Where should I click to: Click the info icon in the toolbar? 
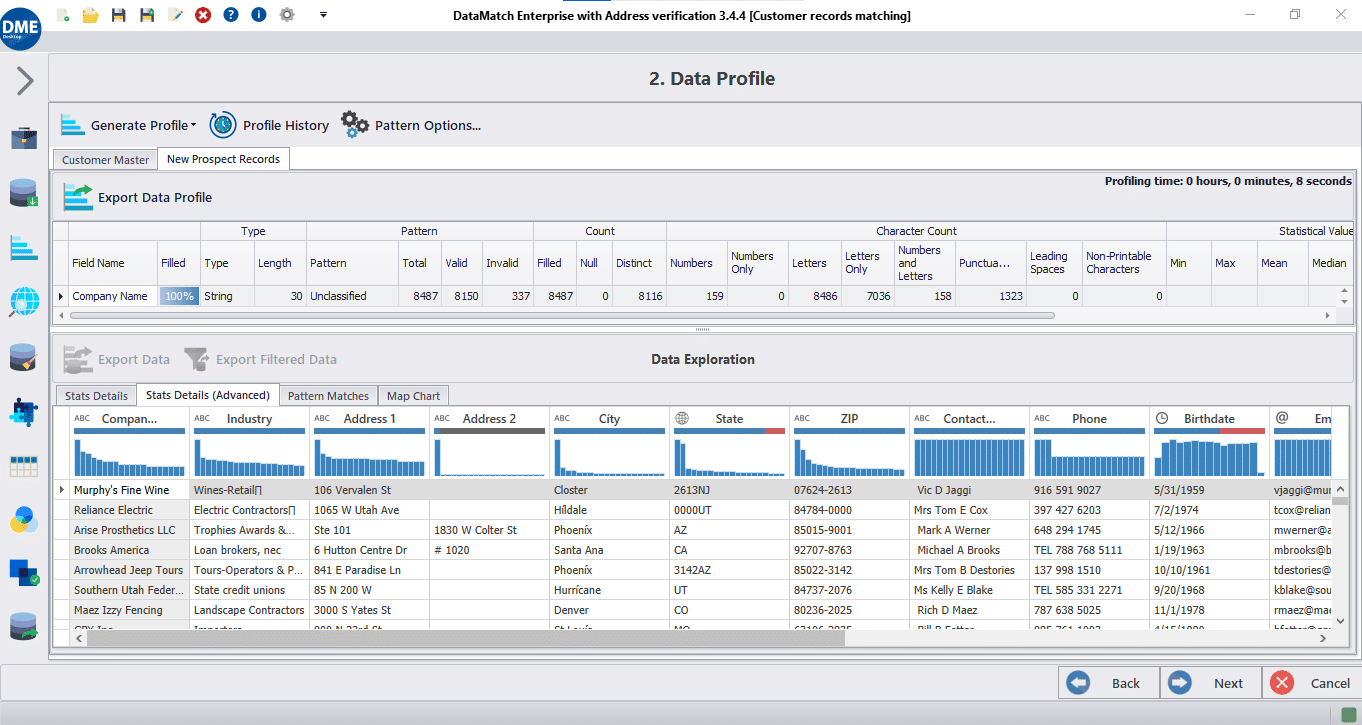[258, 15]
